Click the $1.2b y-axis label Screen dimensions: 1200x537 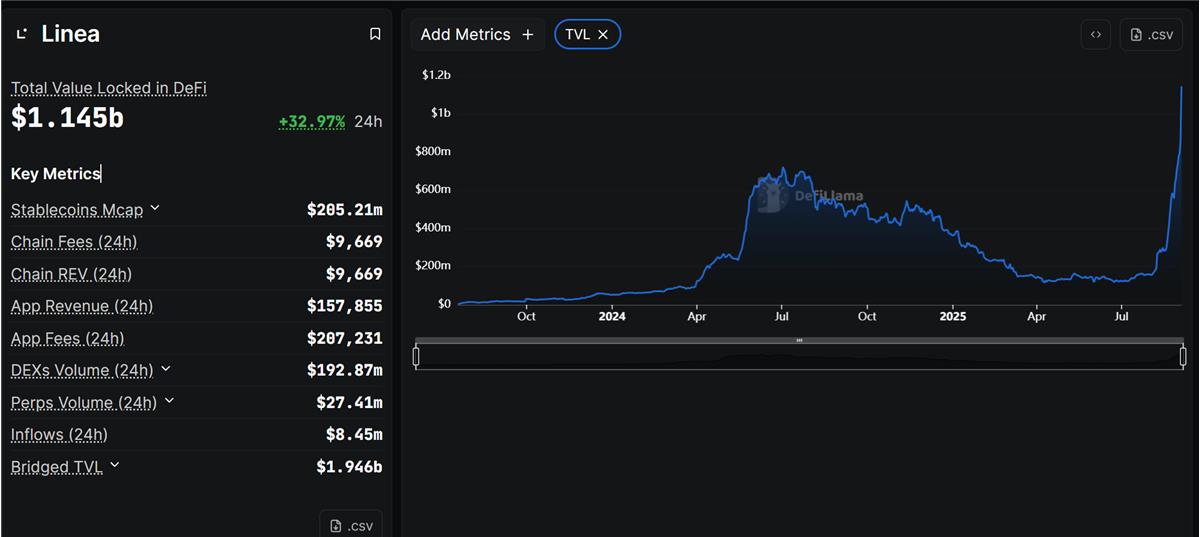click(x=436, y=75)
